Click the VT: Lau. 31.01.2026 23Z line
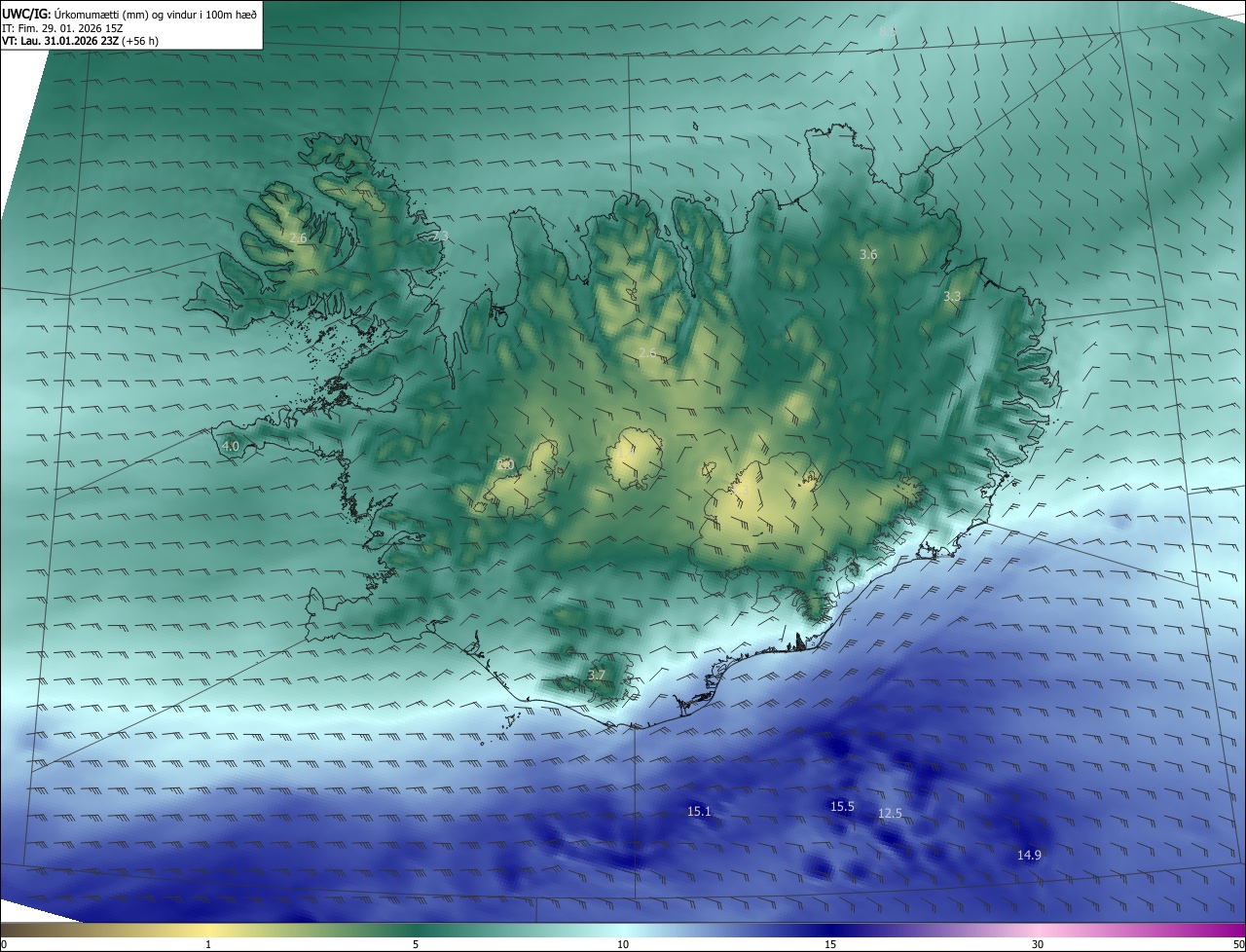This screenshot has height=952, width=1246. coord(80,41)
